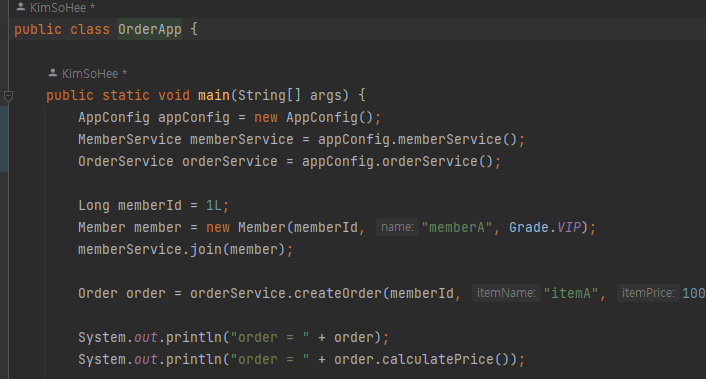The height and width of the screenshot is (379, 706).
Task: Click the AppConfig() constructor call
Action: [329, 117]
